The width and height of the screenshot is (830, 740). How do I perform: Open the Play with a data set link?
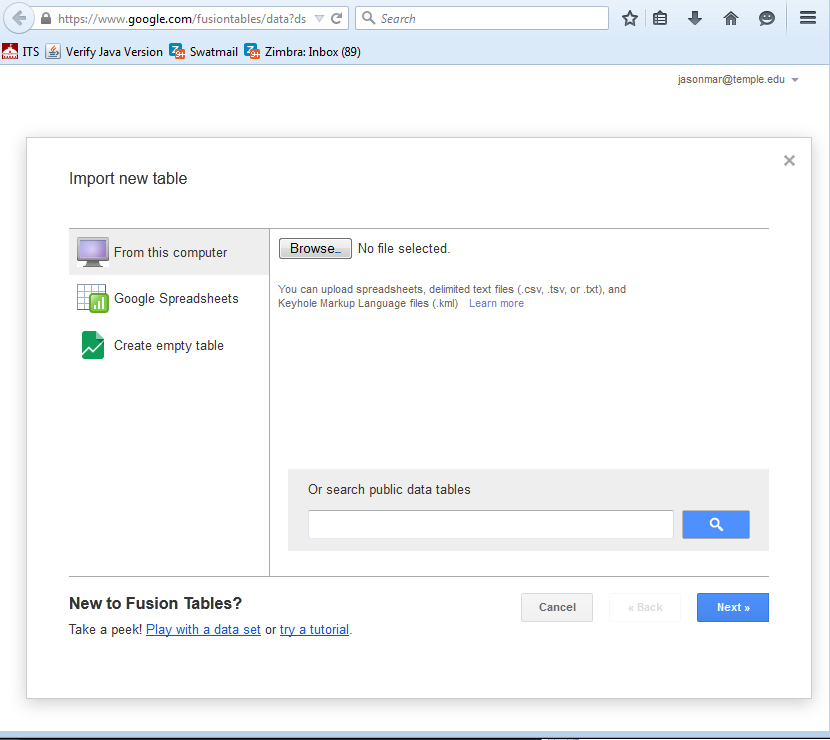203,630
